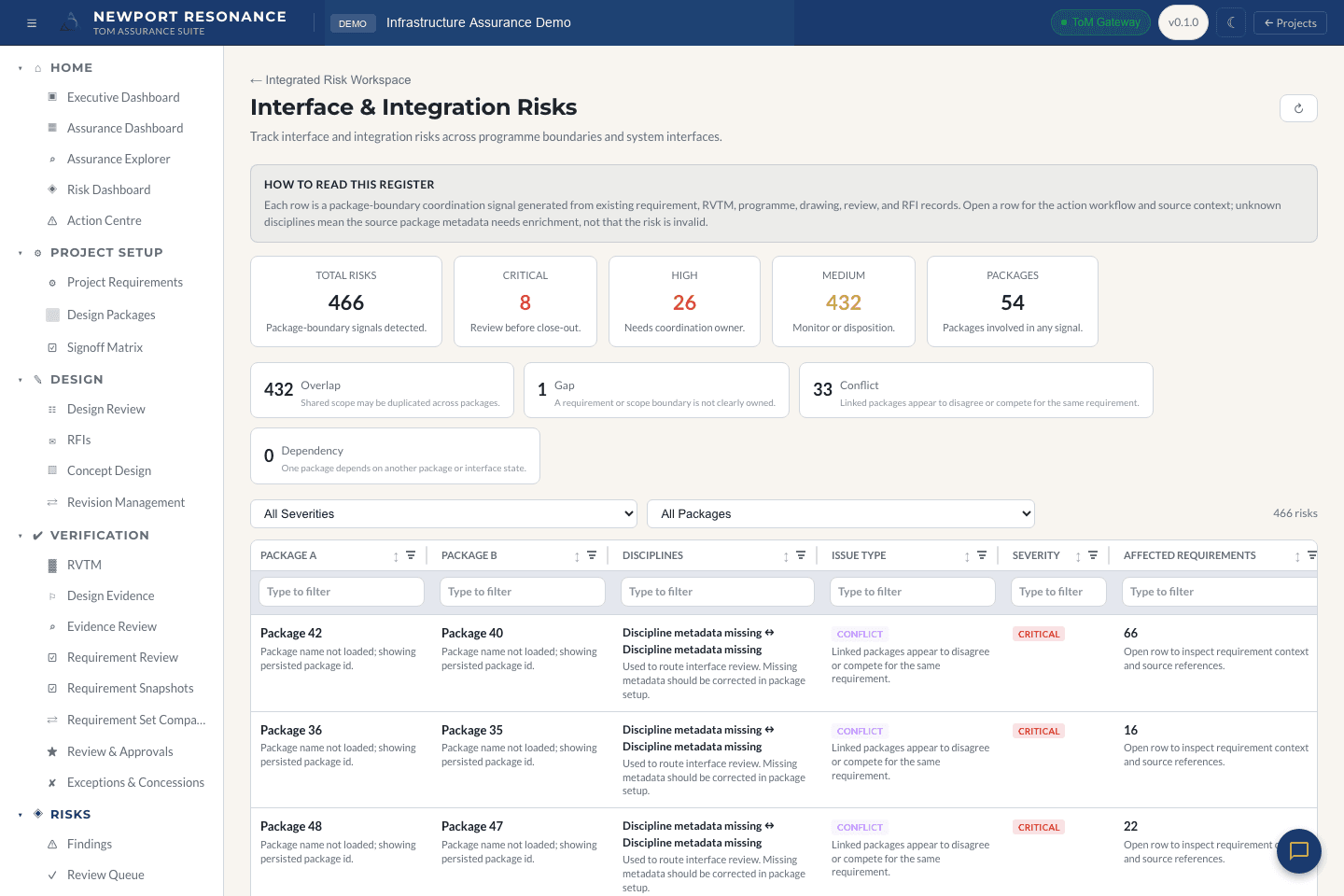Open the Issue Type column filter menu
This screenshot has height=896, width=1344.
point(982,555)
